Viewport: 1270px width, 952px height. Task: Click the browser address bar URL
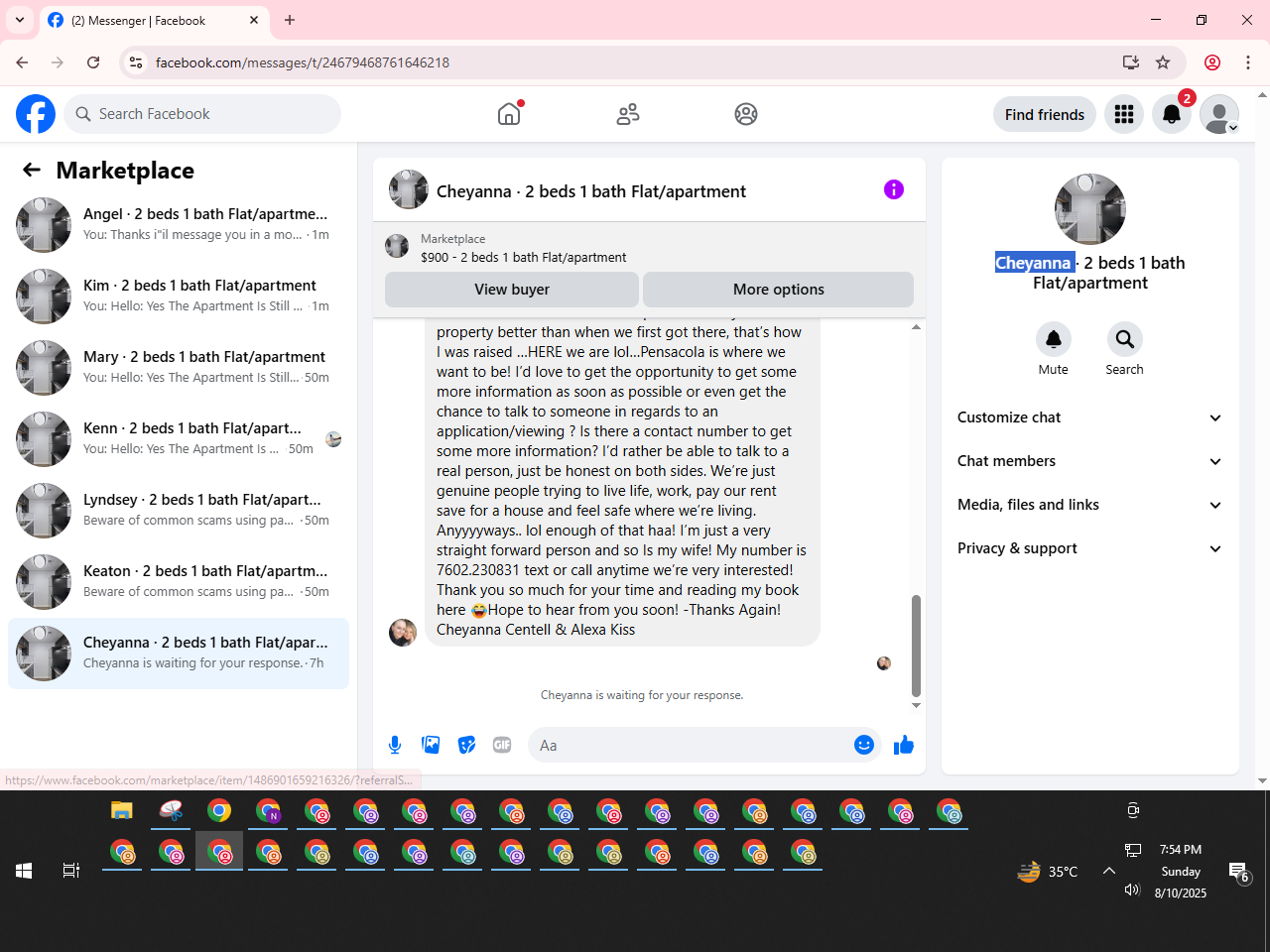pyautogui.click(x=303, y=62)
